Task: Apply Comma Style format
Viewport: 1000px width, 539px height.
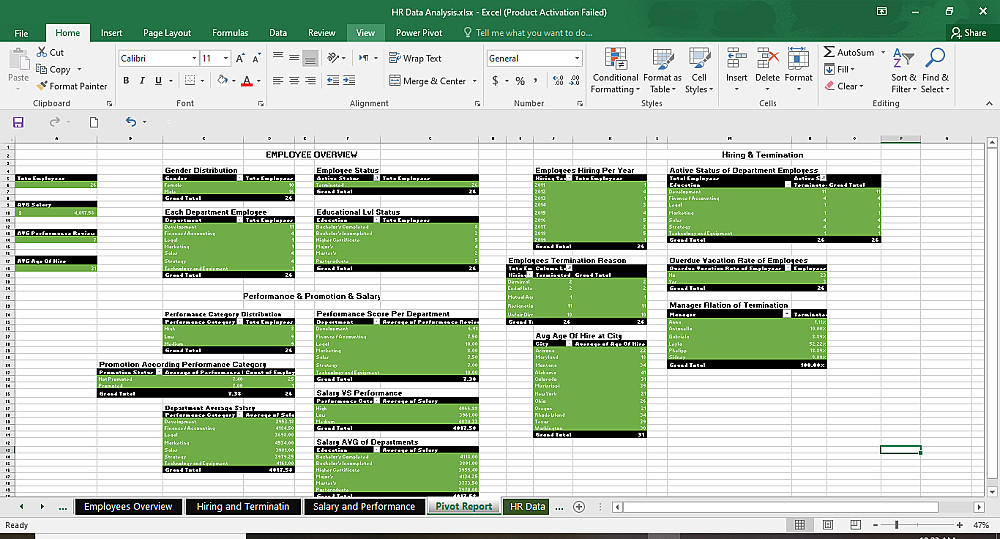Action: coord(536,80)
